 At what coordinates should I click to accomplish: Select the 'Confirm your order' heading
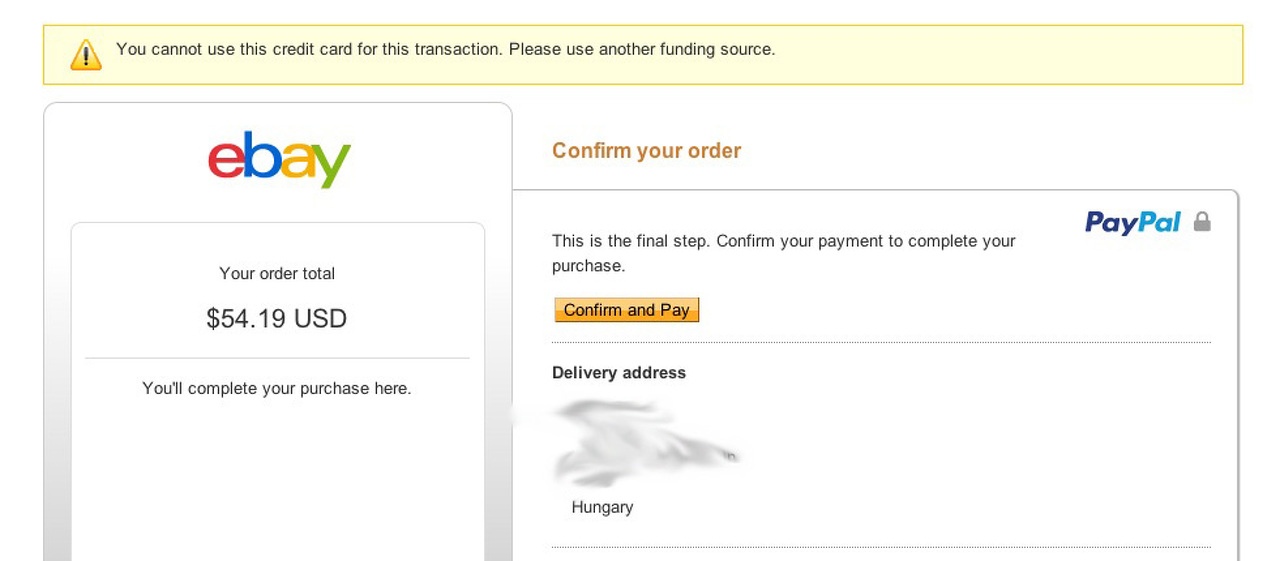click(646, 151)
